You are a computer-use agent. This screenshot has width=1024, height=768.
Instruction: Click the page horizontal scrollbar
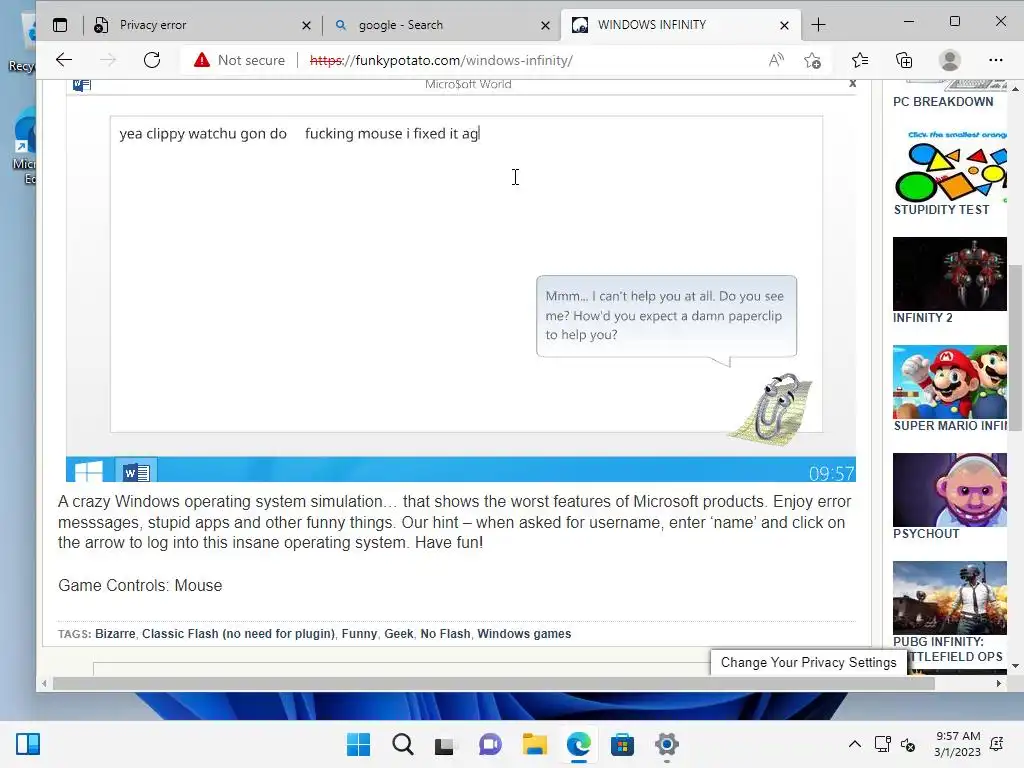pyautogui.click(x=494, y=684)
